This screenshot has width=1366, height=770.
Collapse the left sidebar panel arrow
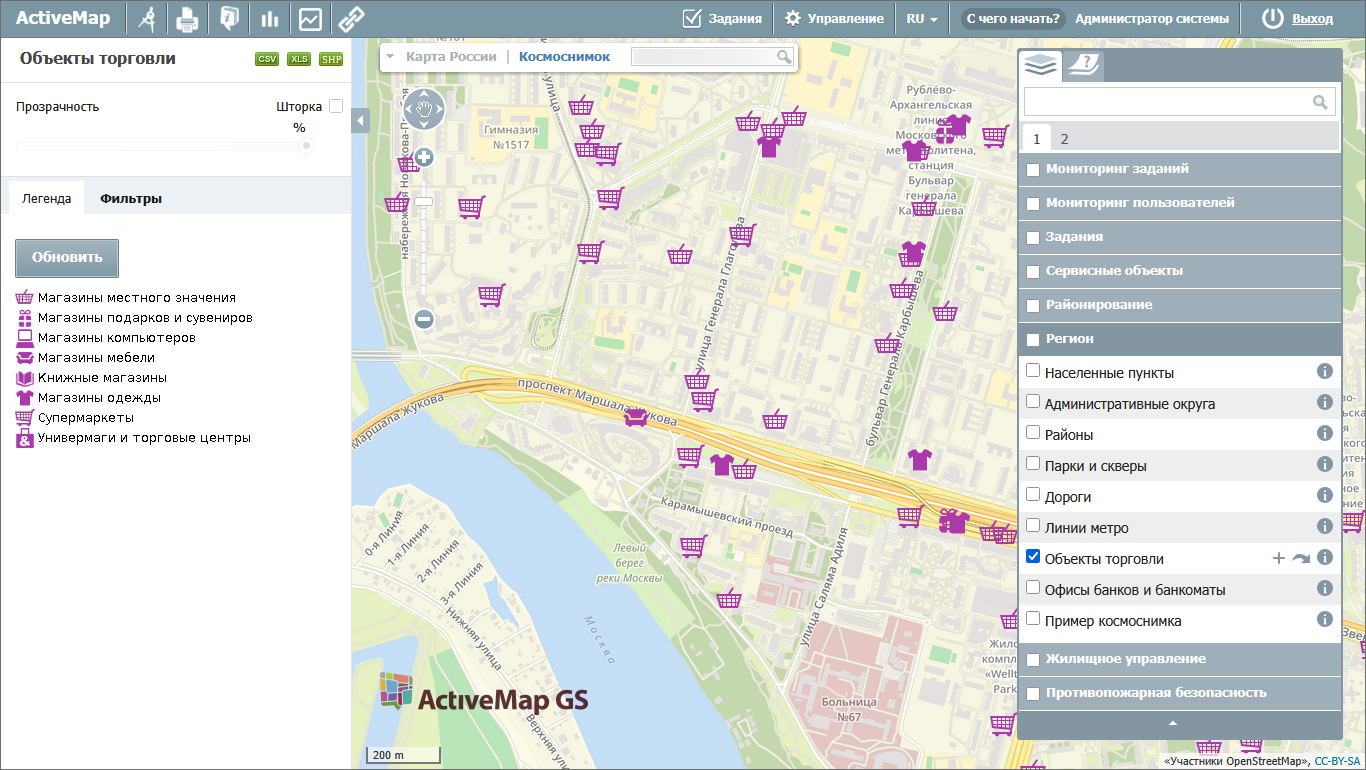[361, 120]
